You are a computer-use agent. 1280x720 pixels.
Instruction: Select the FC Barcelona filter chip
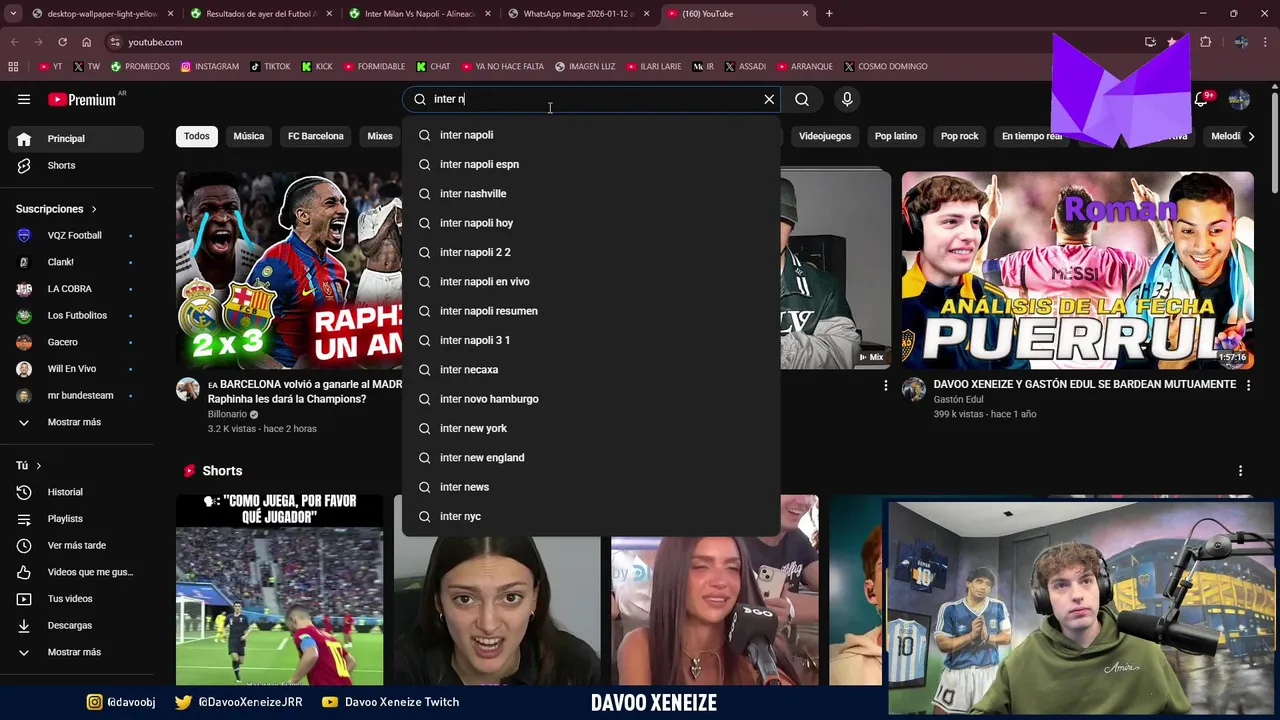click(x=316, y=136)
